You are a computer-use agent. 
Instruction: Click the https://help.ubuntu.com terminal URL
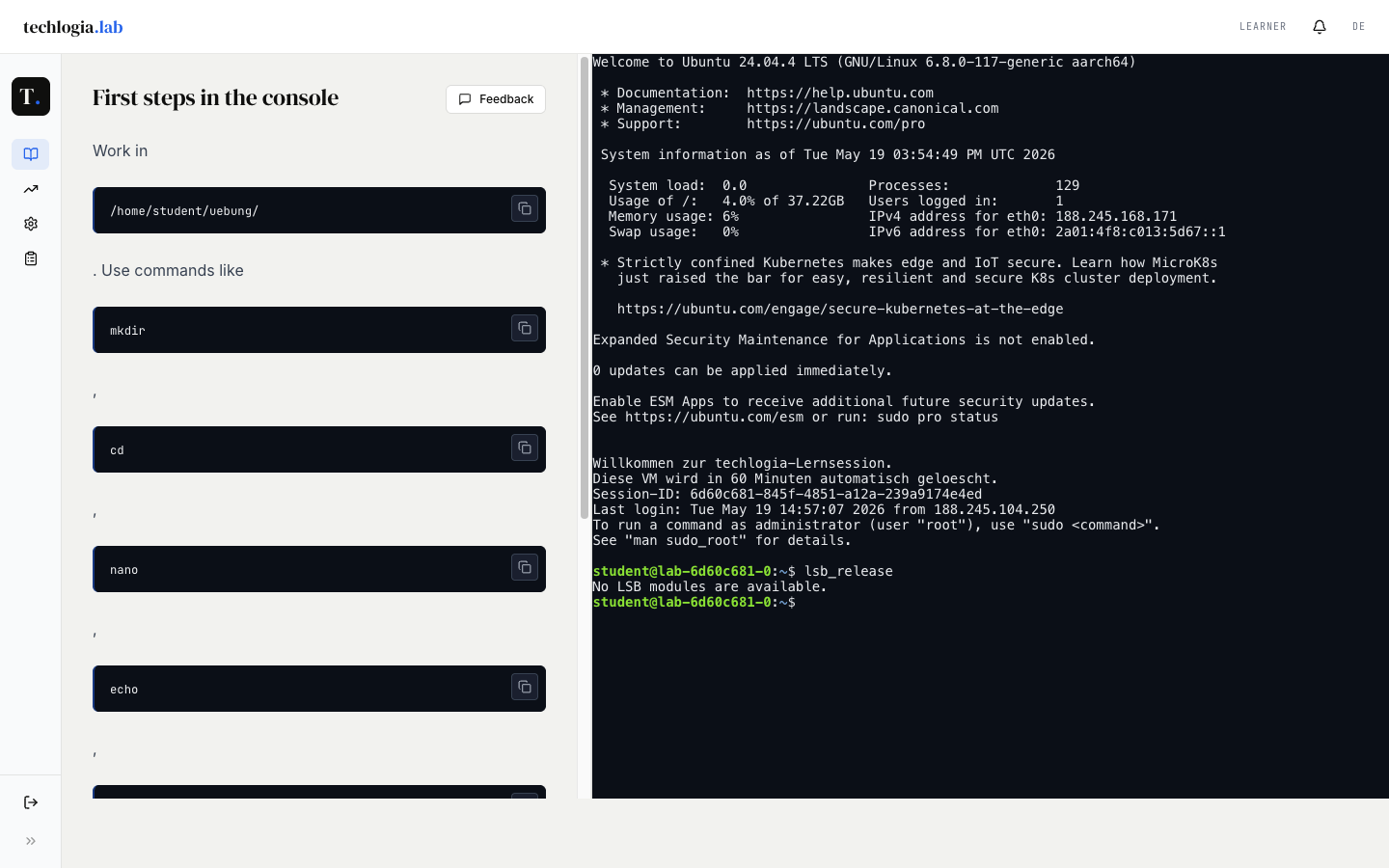(x=840, y=93)
